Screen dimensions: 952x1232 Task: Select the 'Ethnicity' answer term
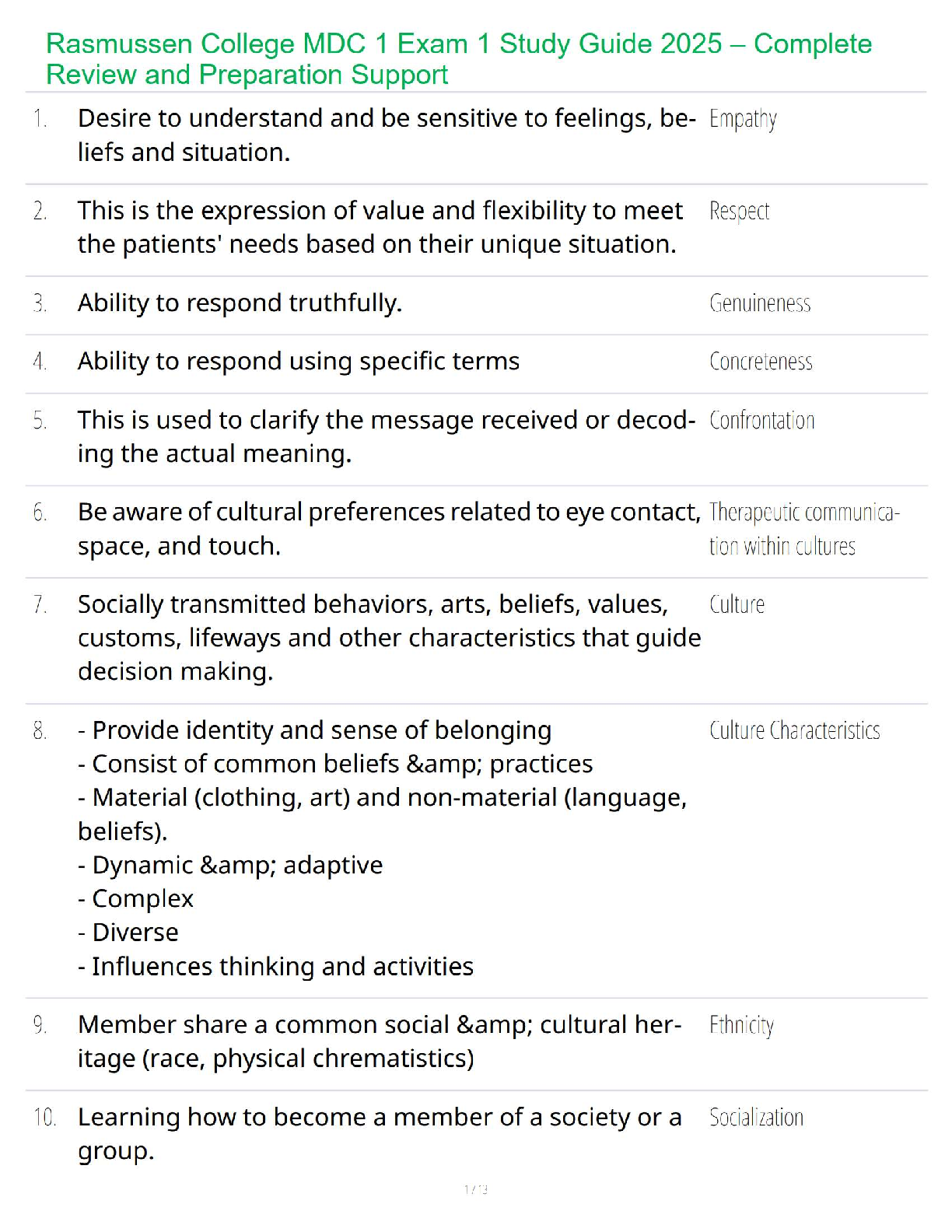click(741, 1025)
